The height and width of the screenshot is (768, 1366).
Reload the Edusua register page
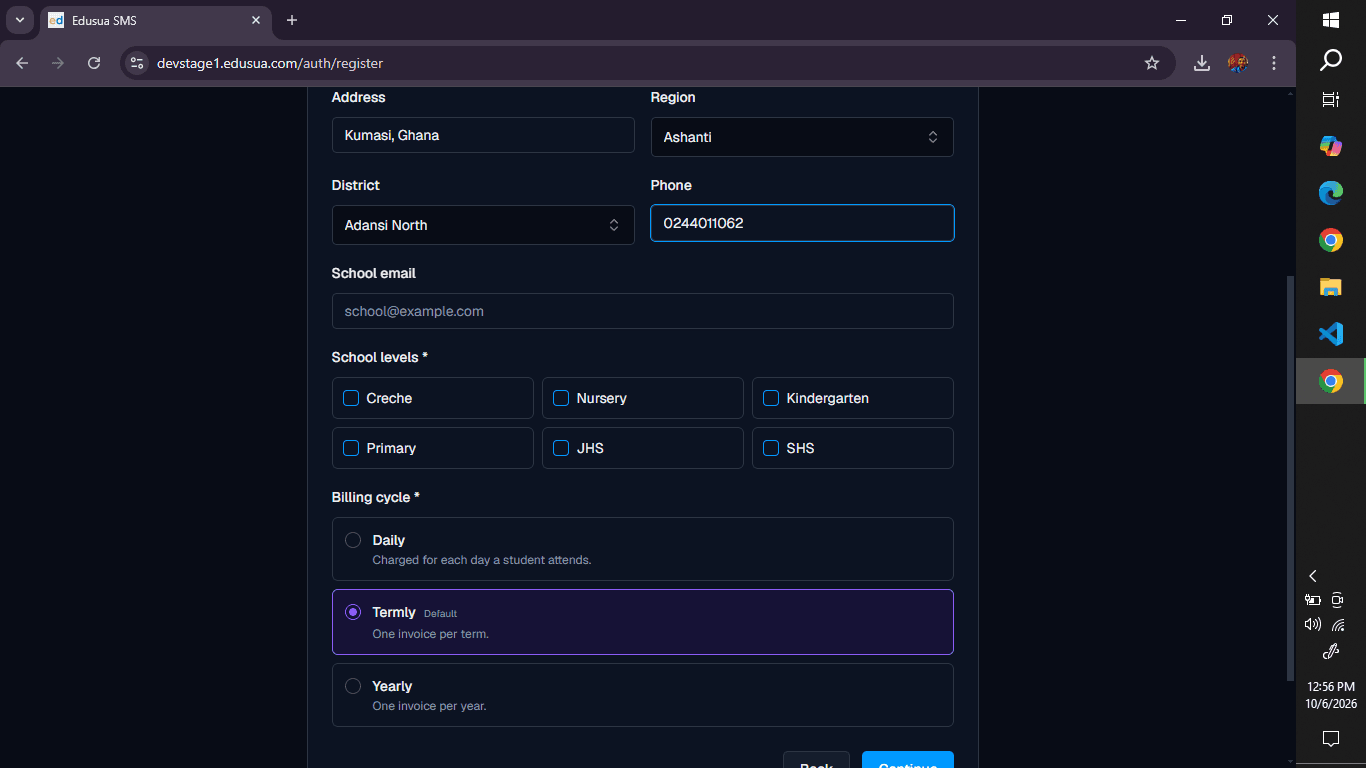tap(94, 63)
